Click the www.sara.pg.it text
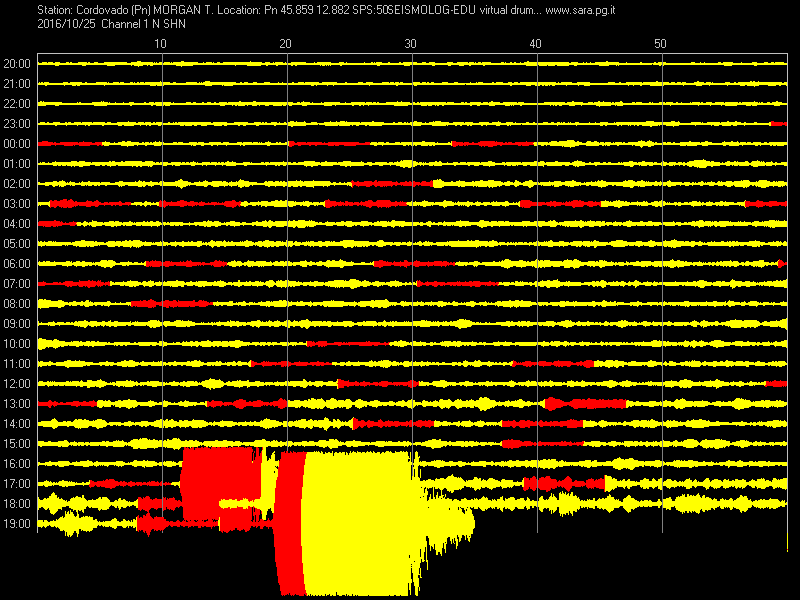Image resolution: width=800 pixels, height=600 pixels. click(x=580, y=10)
